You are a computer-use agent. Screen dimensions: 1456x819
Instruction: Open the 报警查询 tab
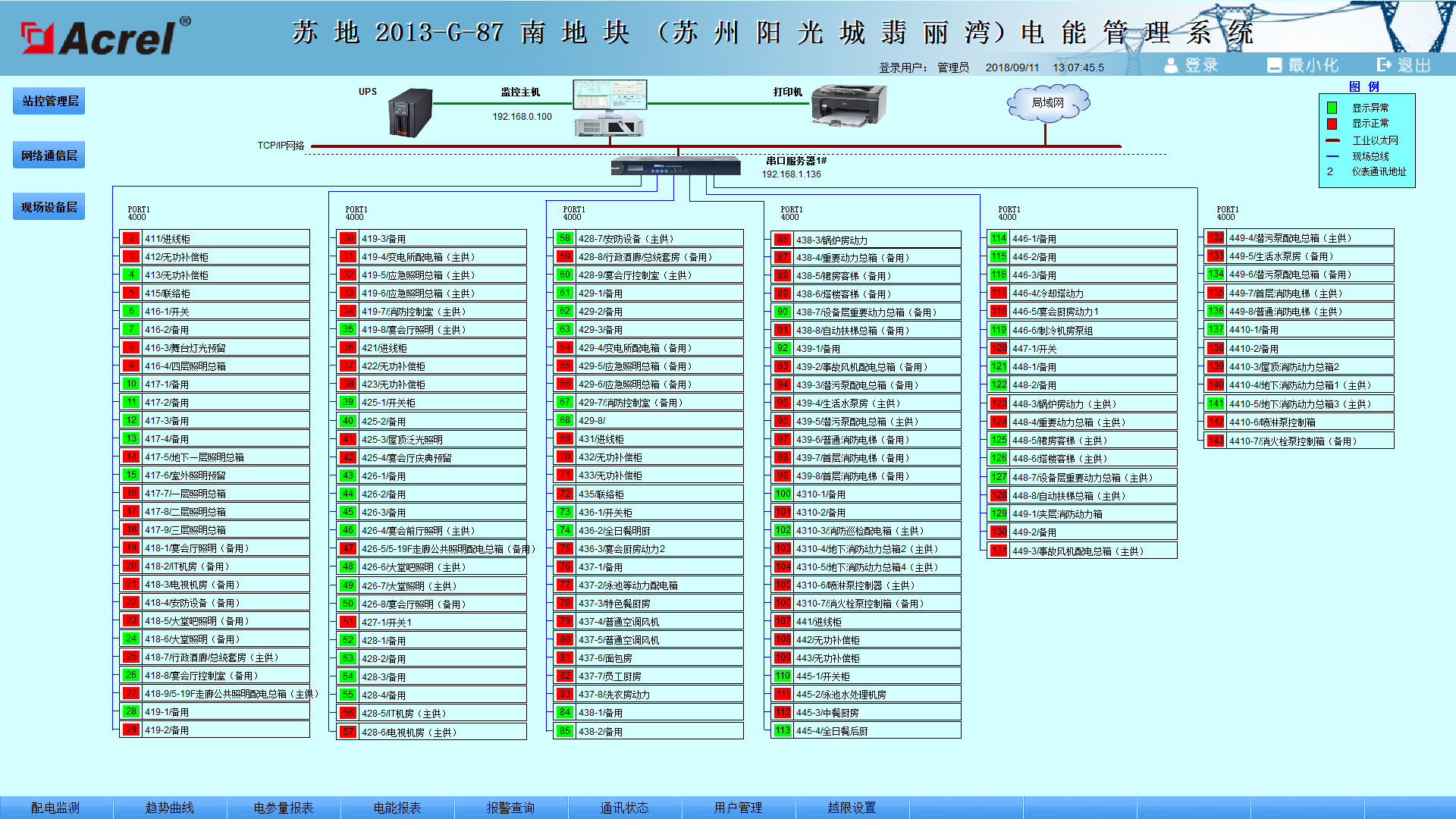[x=511, y=808]
